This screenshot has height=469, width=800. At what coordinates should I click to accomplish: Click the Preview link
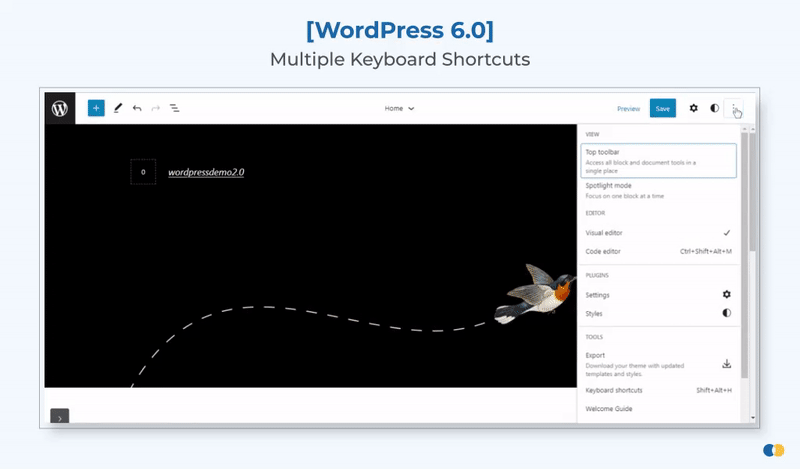(x=629, y=109)
